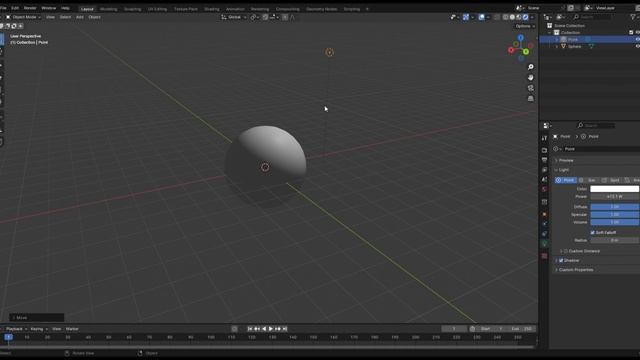This screenshot has height=360, width=640.
Task: Toggle the Custom Distance checkbox
Action: [x=566, y=251]
